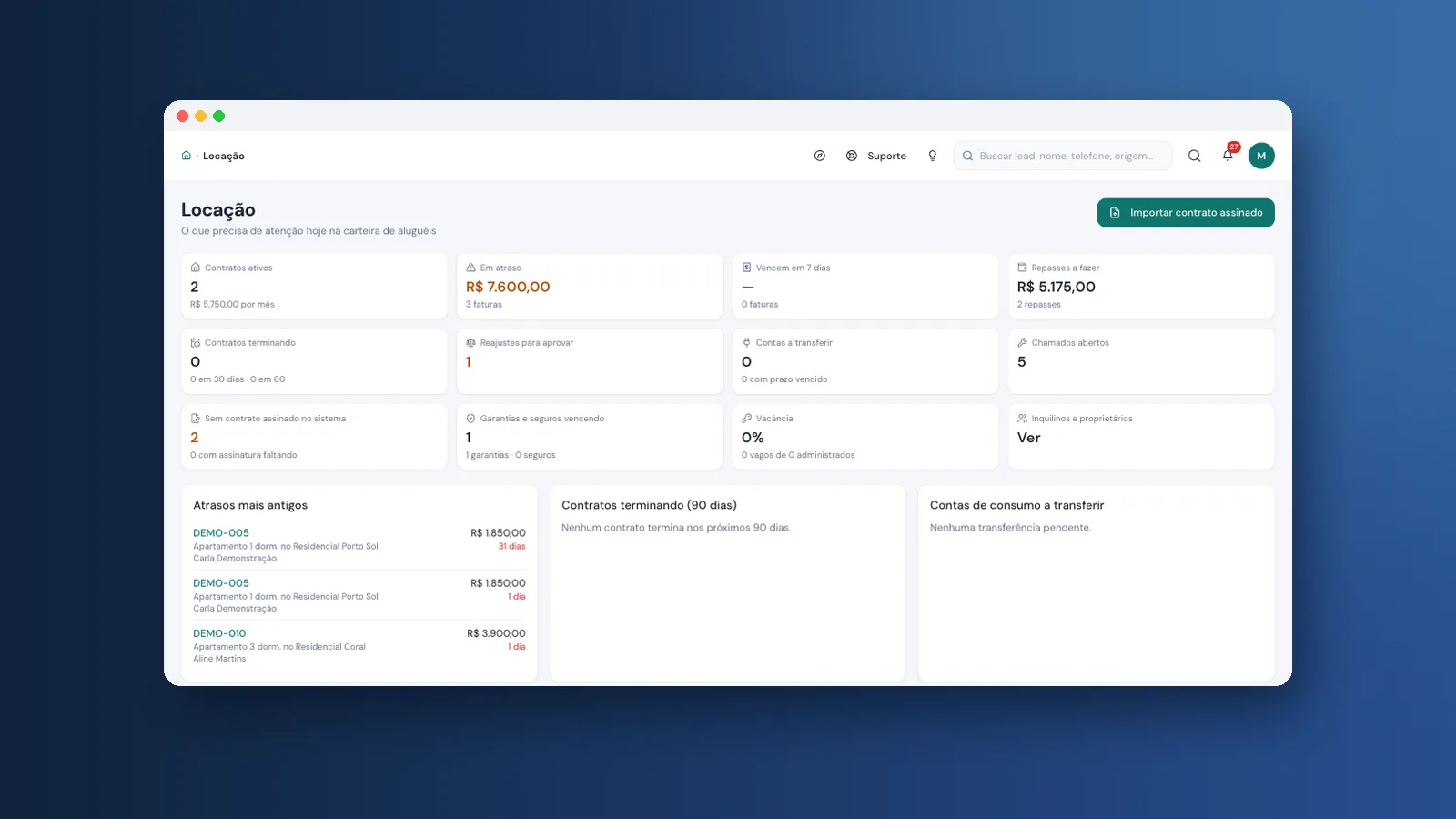Click the Reajustes para aprovar scale icon

click(x=470, y=343)
